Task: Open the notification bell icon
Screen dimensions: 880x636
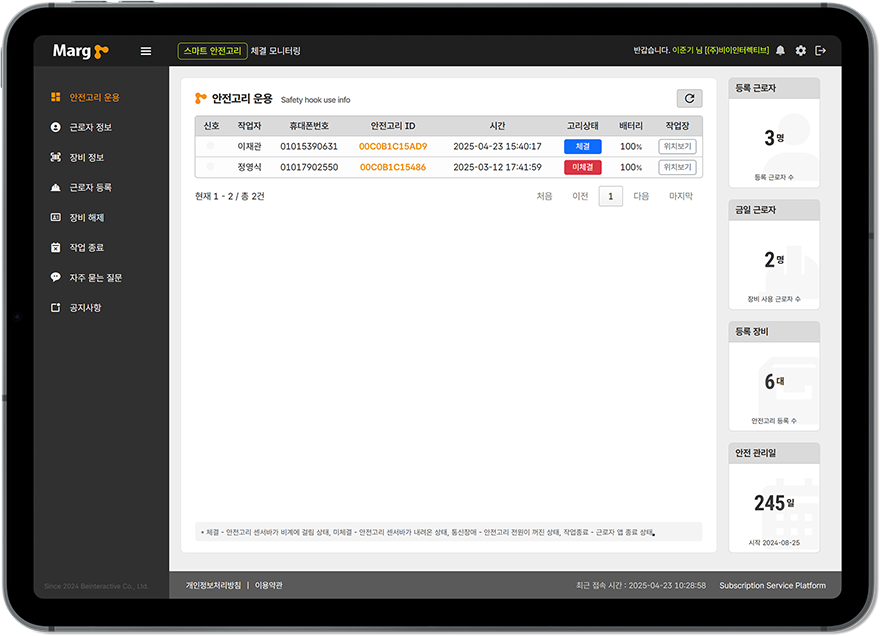Action: (780, 51)
